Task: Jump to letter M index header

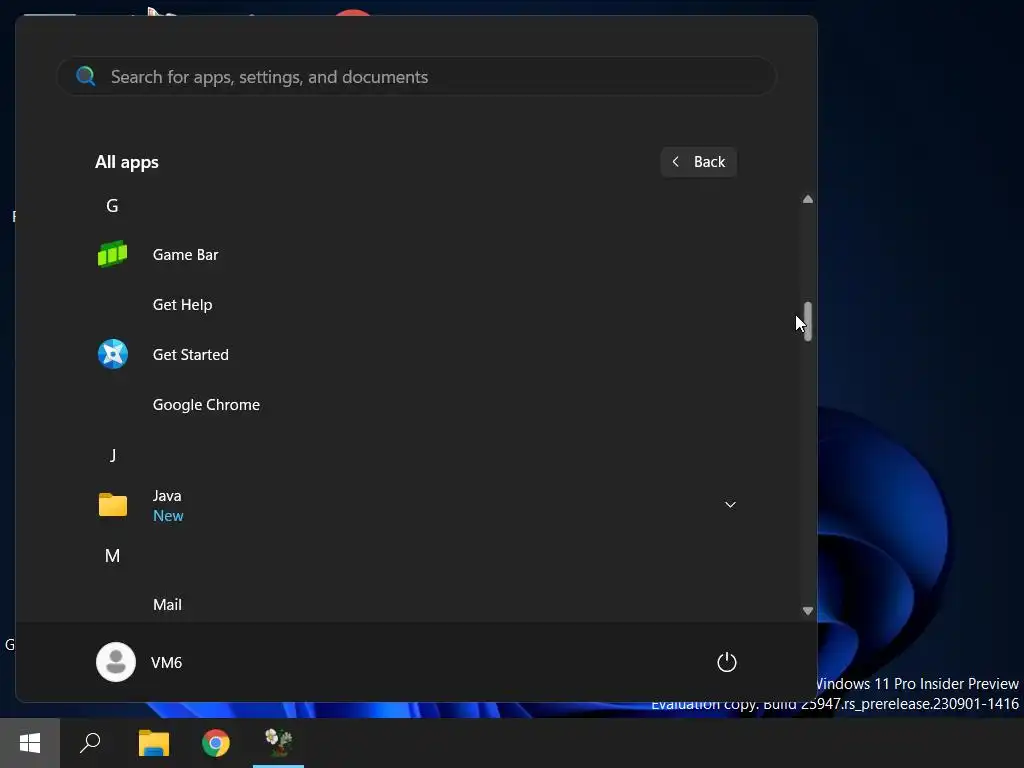Action: pyautogui.click(x=112, y=556)
